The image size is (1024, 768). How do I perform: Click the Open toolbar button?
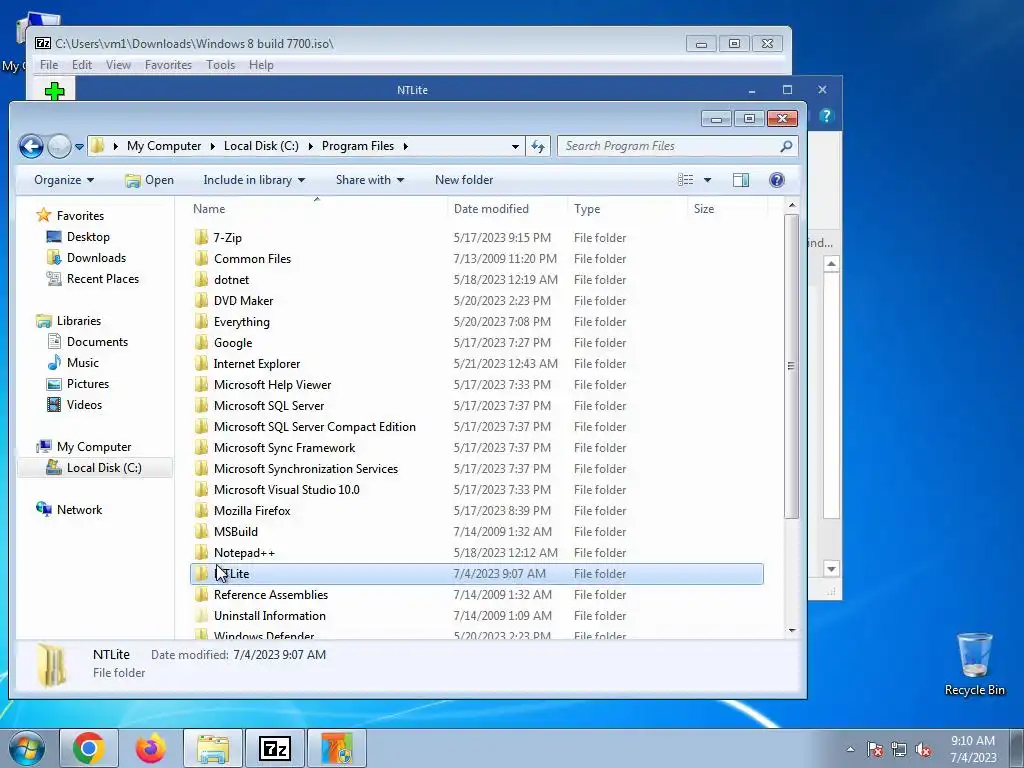150,180
